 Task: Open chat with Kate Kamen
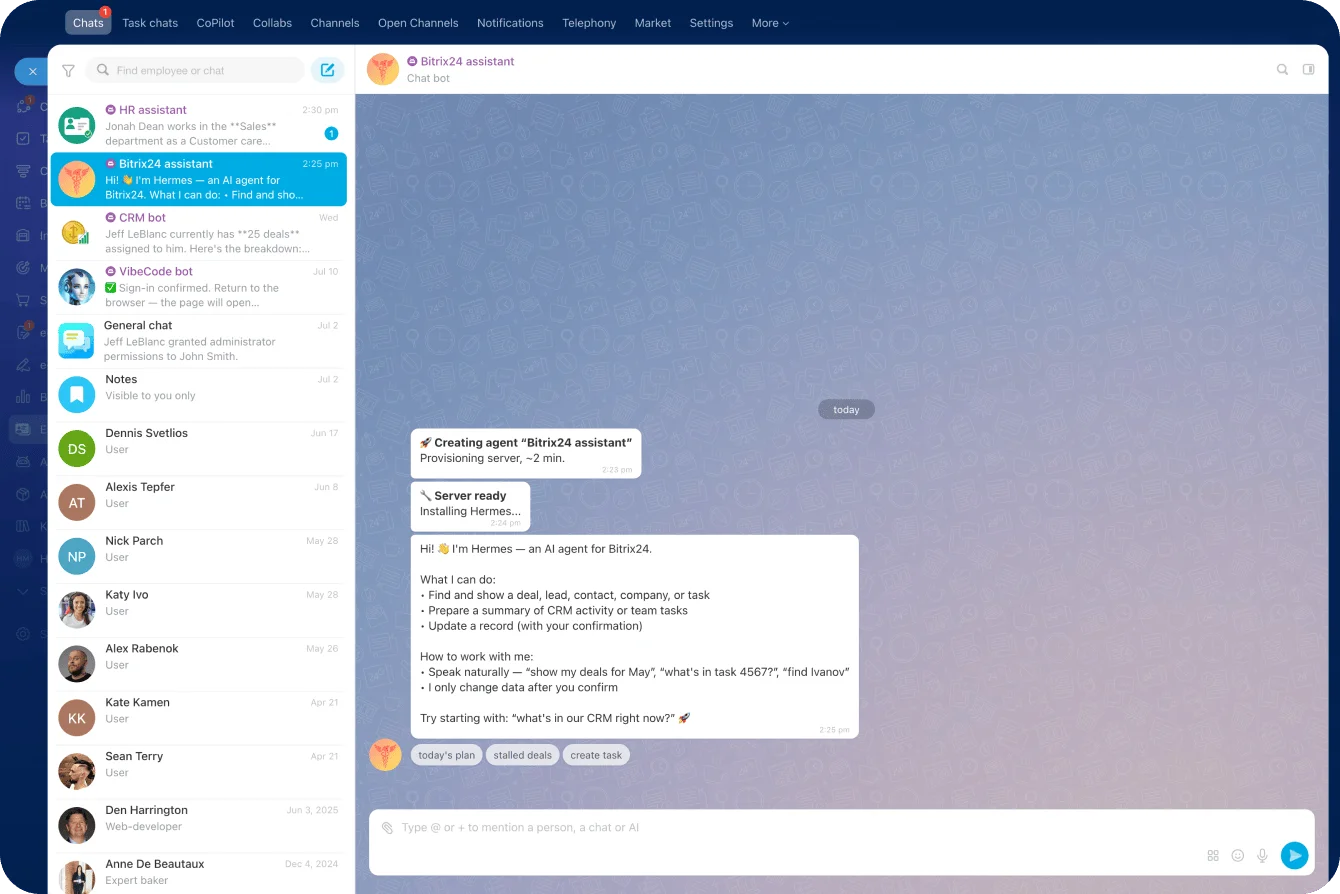(199, 718)
